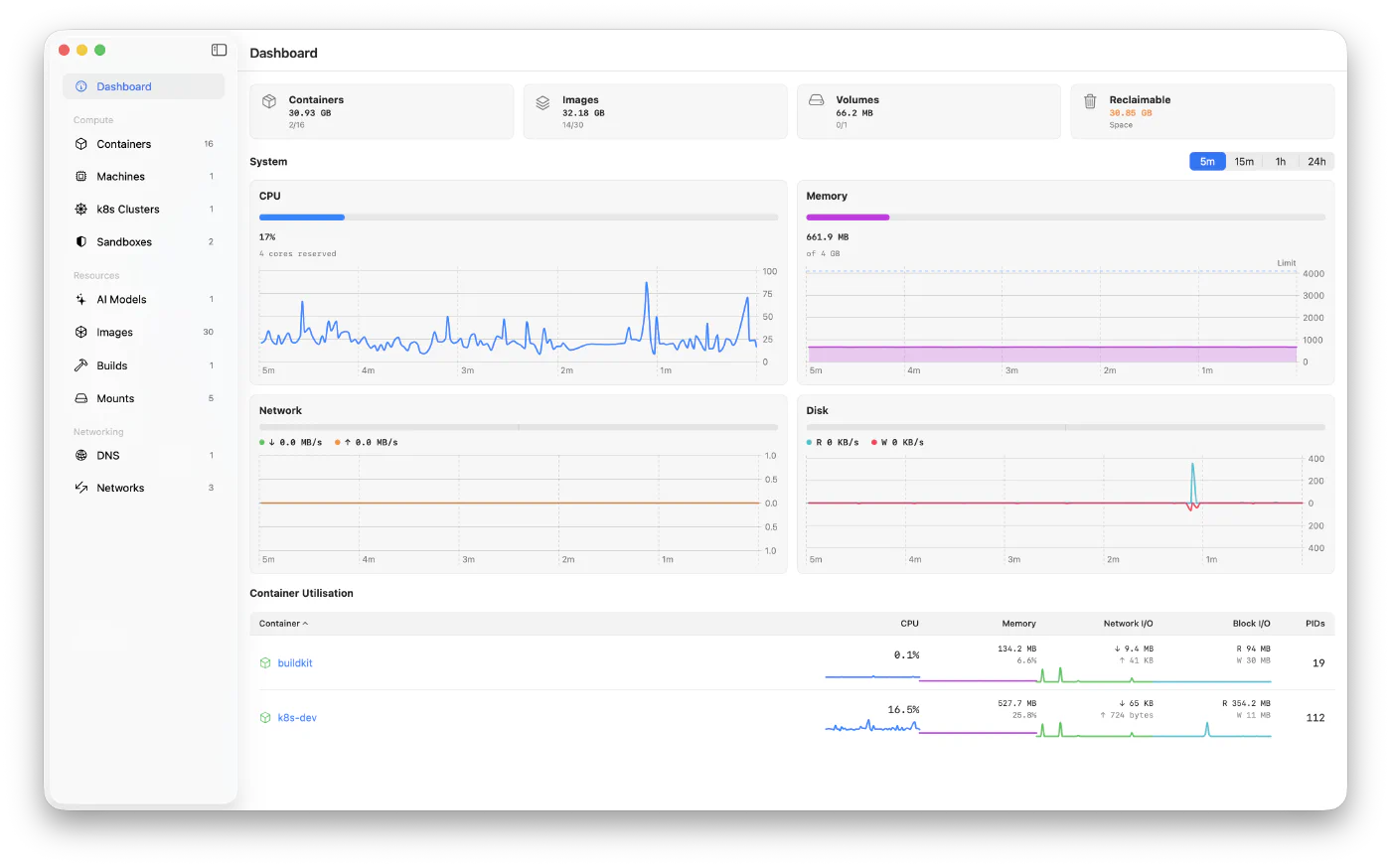This screenshot has width=1391, height=868.
Task: Sort by Container column header arrow
Action: tap(306, 624)
